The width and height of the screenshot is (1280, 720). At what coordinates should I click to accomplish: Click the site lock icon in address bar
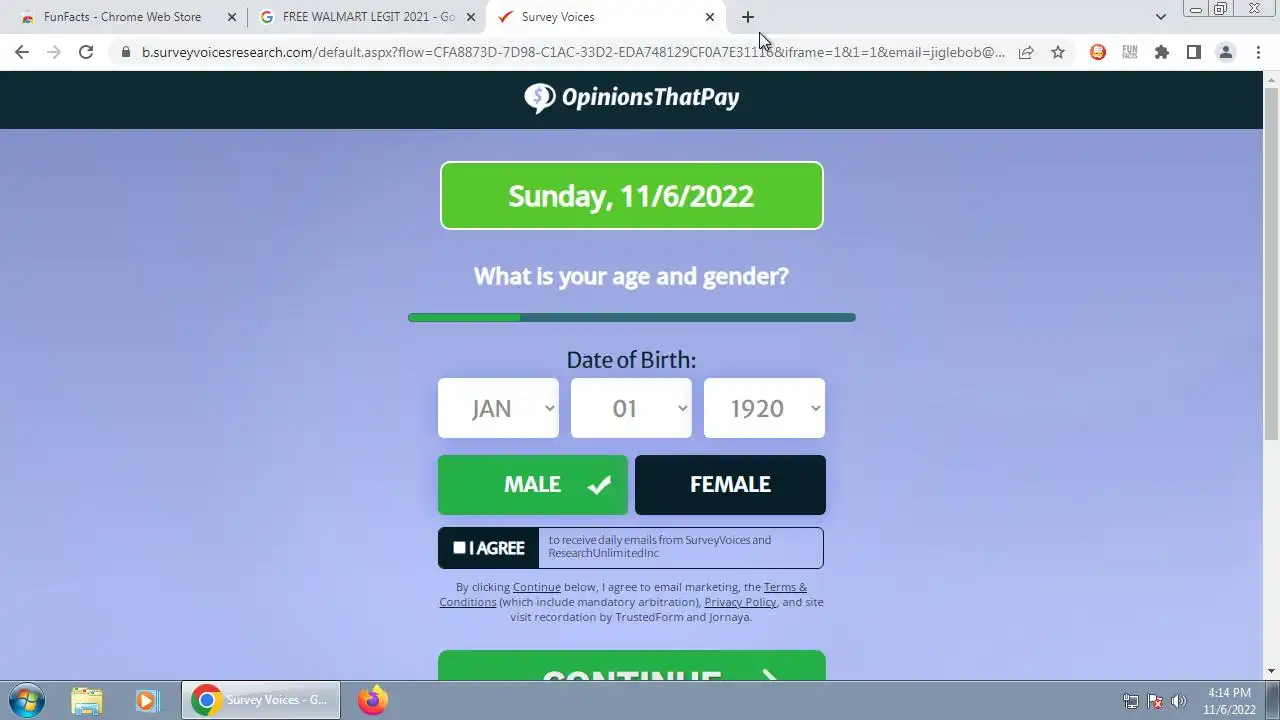click(125, 52)
